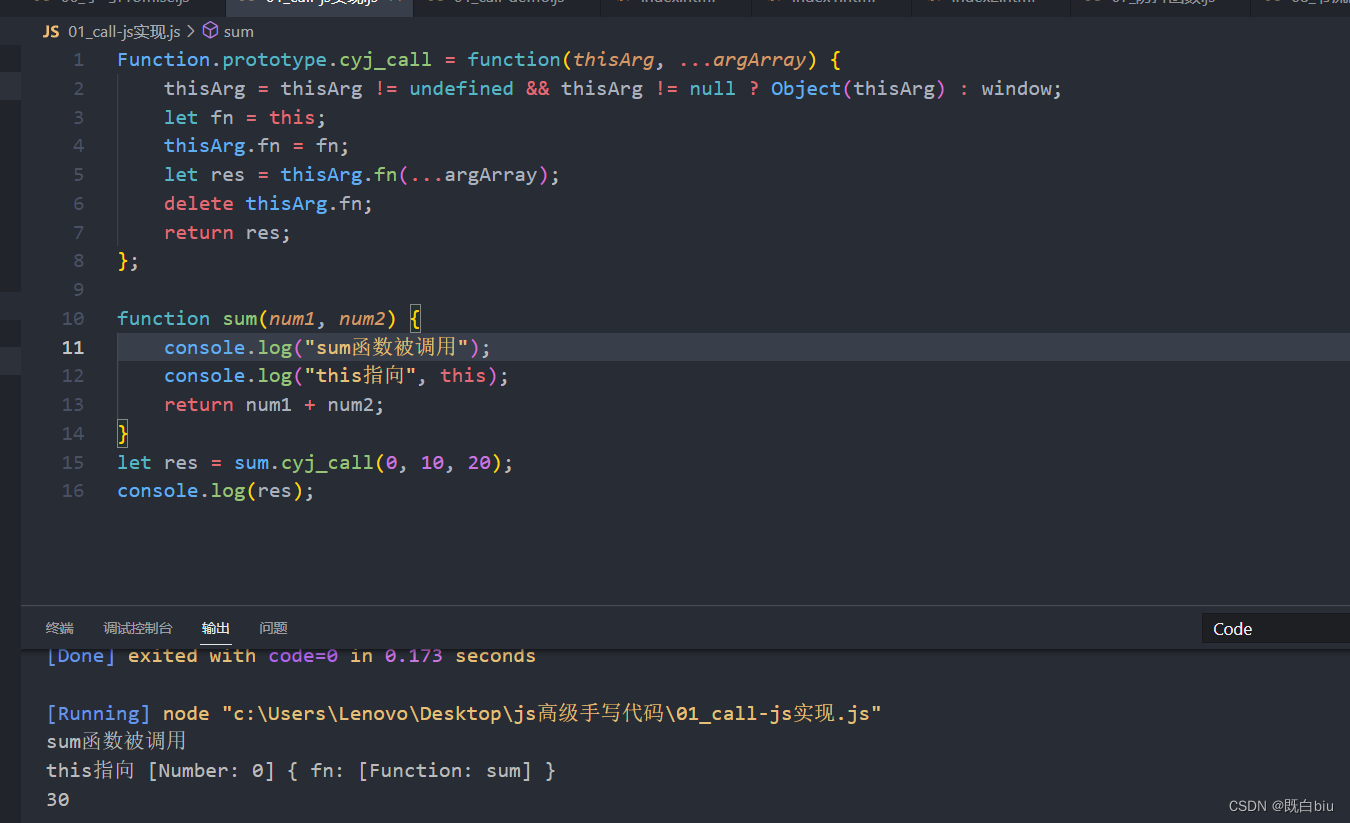This screenshot has width=1350, height=823.
Task: Click the "this指向" string on line 12
Action: (361, 376)
